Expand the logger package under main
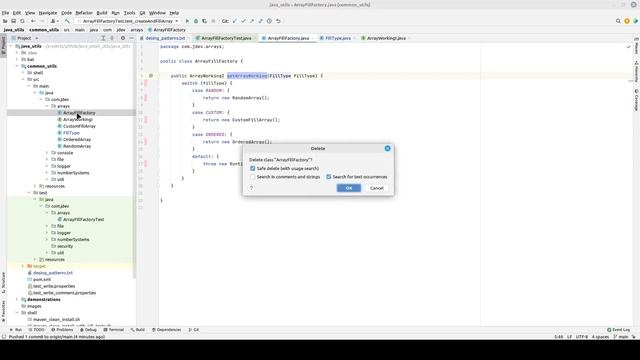Screen dimensions: 640x360 coord(47,166)
